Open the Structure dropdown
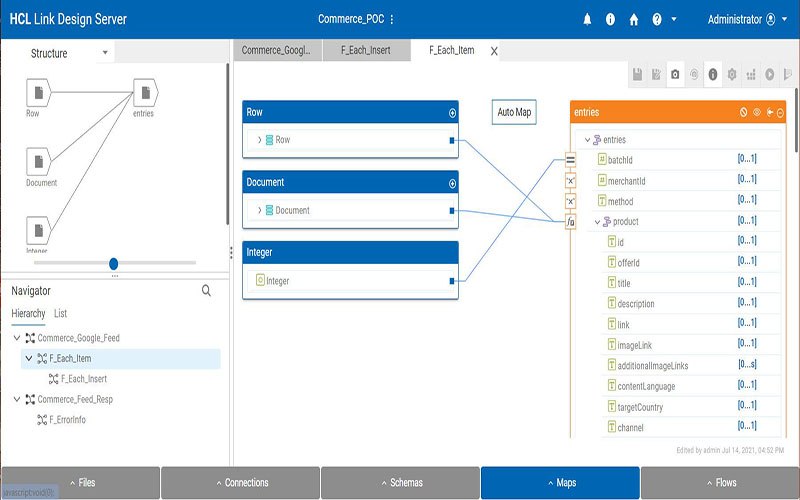The height and width of the screenshot is (500, 800). point(105,53)
